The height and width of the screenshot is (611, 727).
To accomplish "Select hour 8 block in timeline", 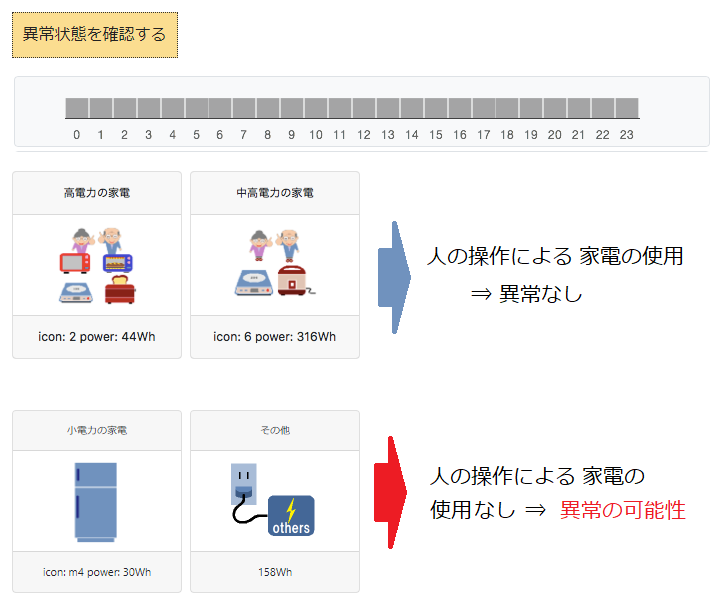I will (x=268, y=108).
